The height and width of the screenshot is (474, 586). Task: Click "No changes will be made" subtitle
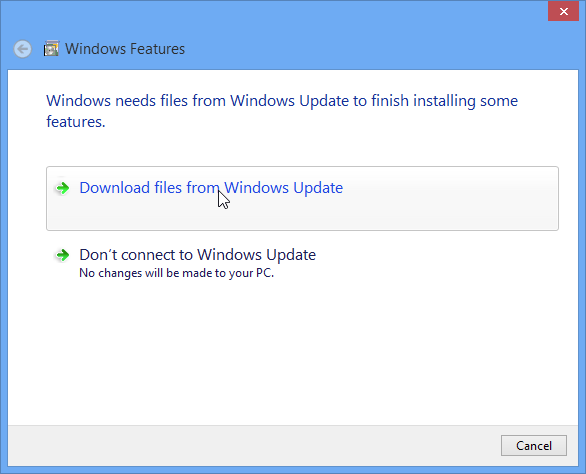(x=176, y=273)
